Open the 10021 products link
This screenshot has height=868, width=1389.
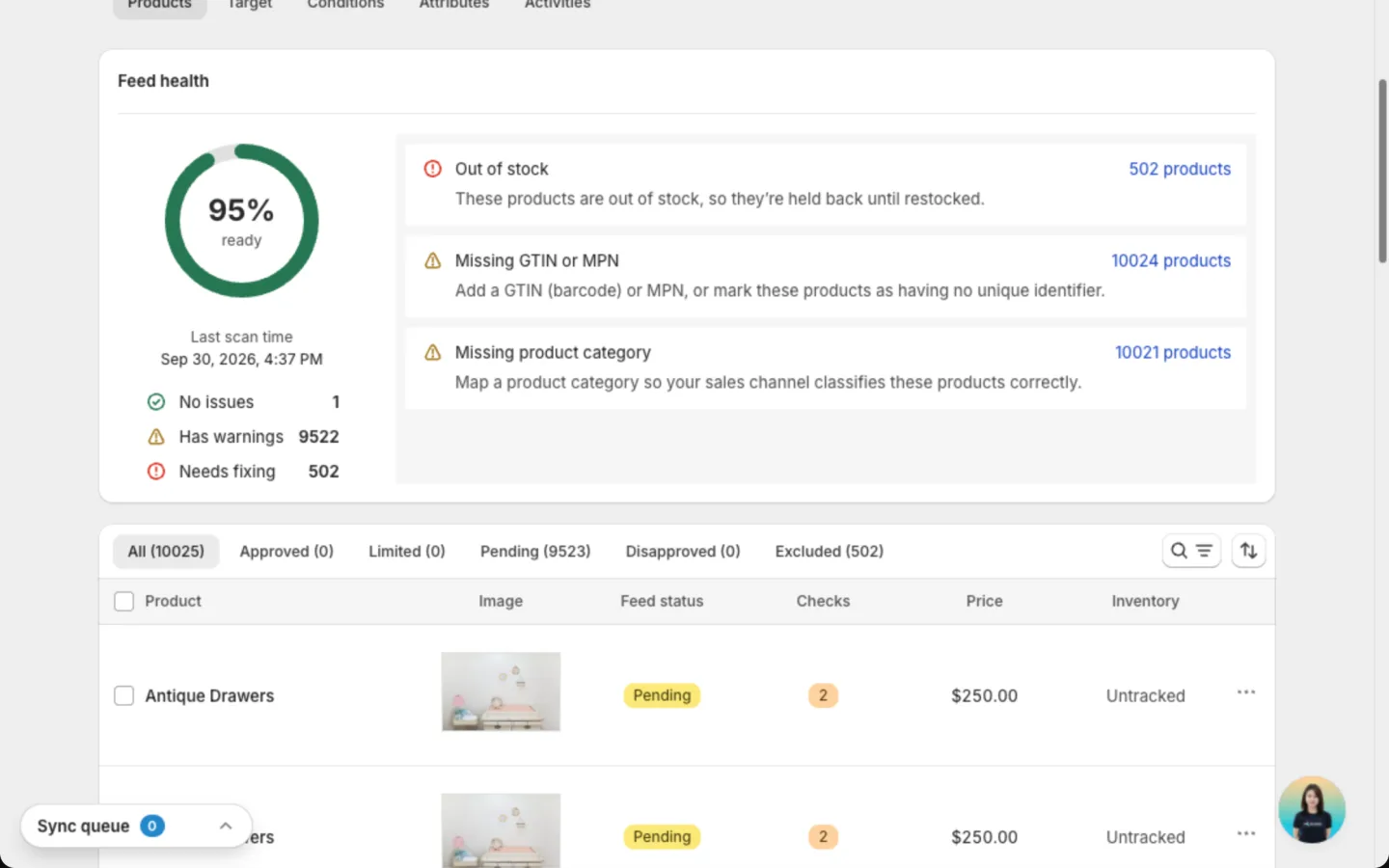(x=1173, y=352)
